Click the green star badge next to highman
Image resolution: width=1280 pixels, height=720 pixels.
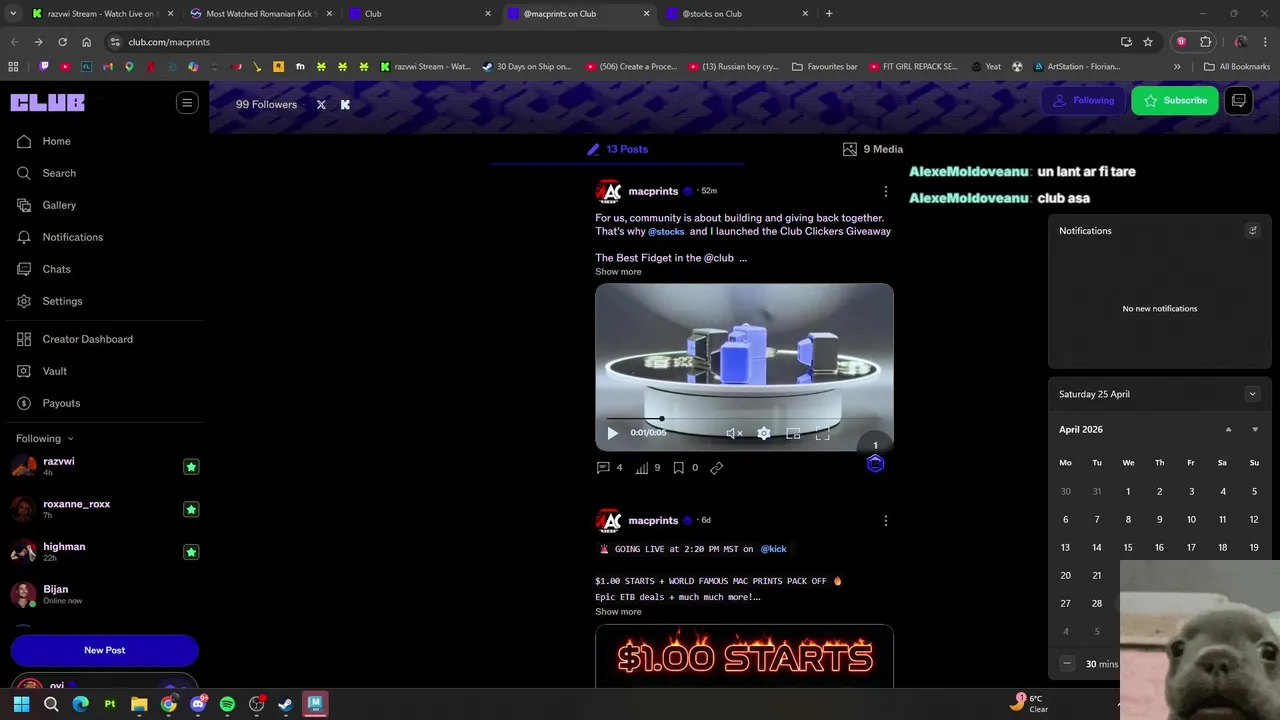point(191,552)
